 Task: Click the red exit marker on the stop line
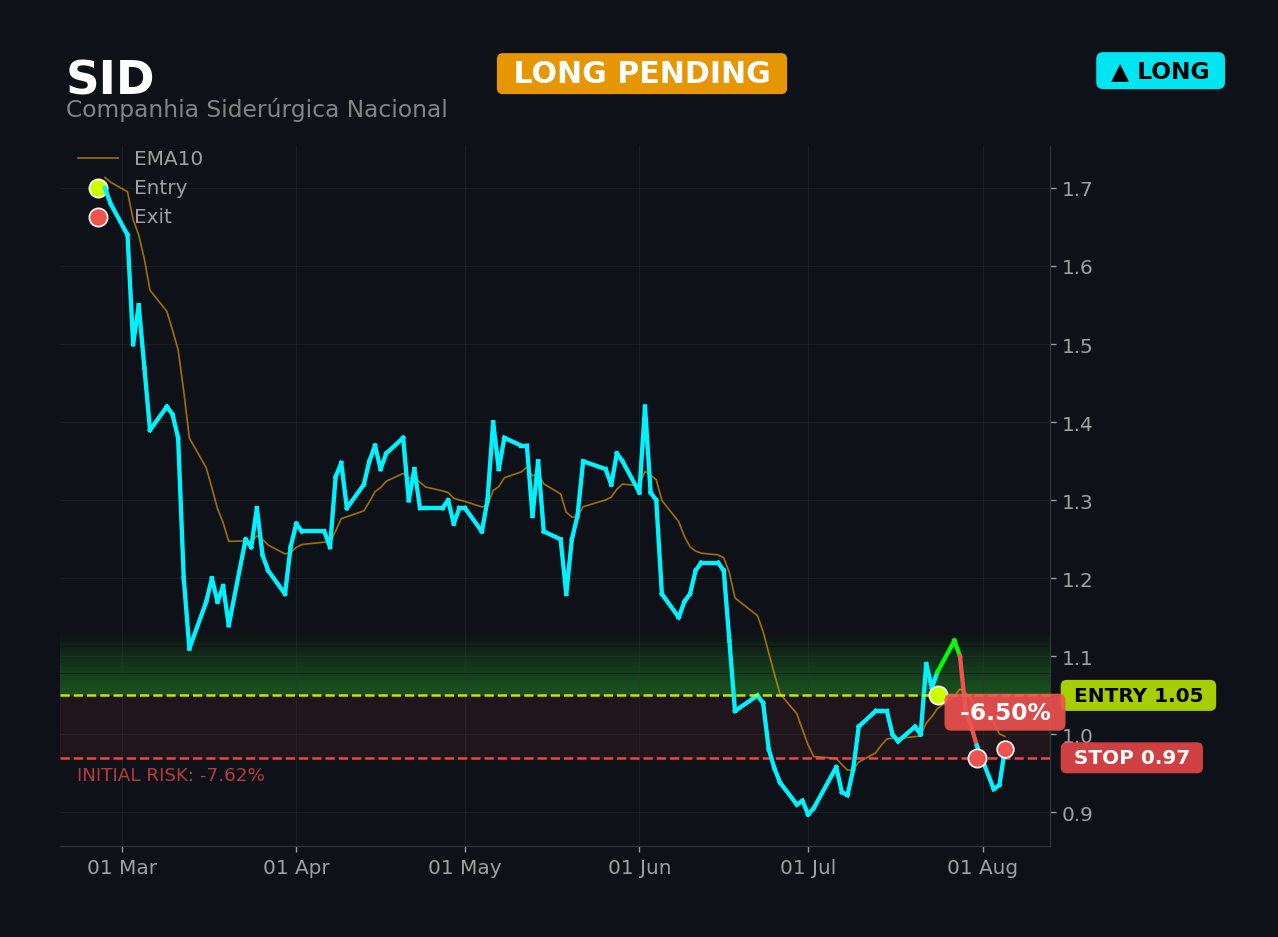pos(977,758)
